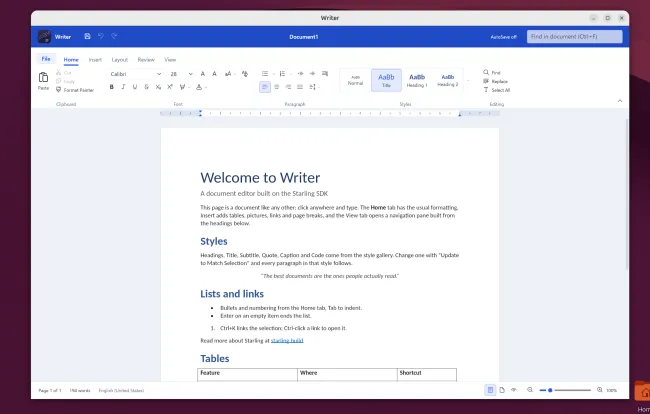Click the word count in status bar
The image size is (650, 414).
(80, 390)
